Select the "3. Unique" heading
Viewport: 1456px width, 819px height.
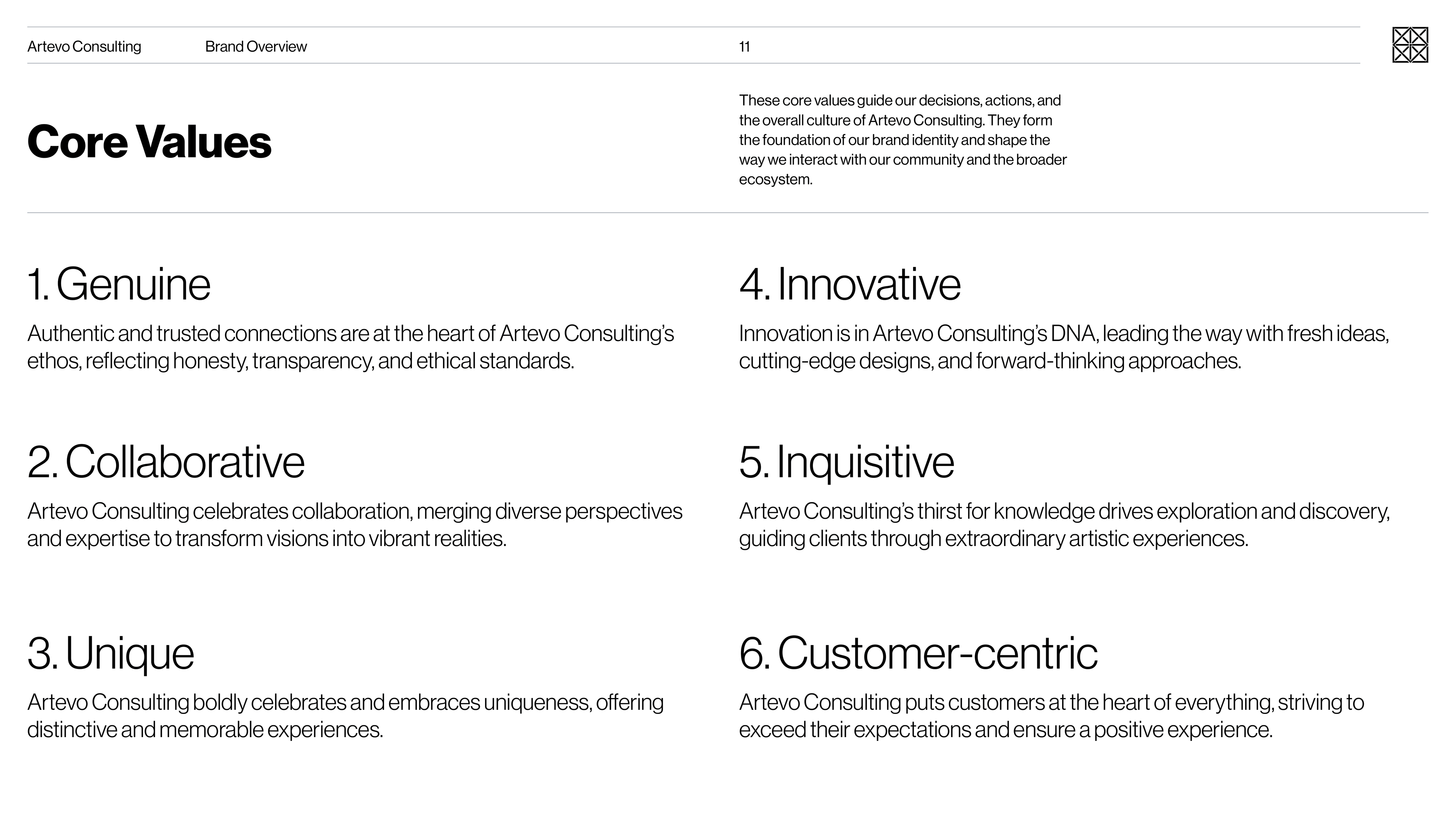coord(111,653)
